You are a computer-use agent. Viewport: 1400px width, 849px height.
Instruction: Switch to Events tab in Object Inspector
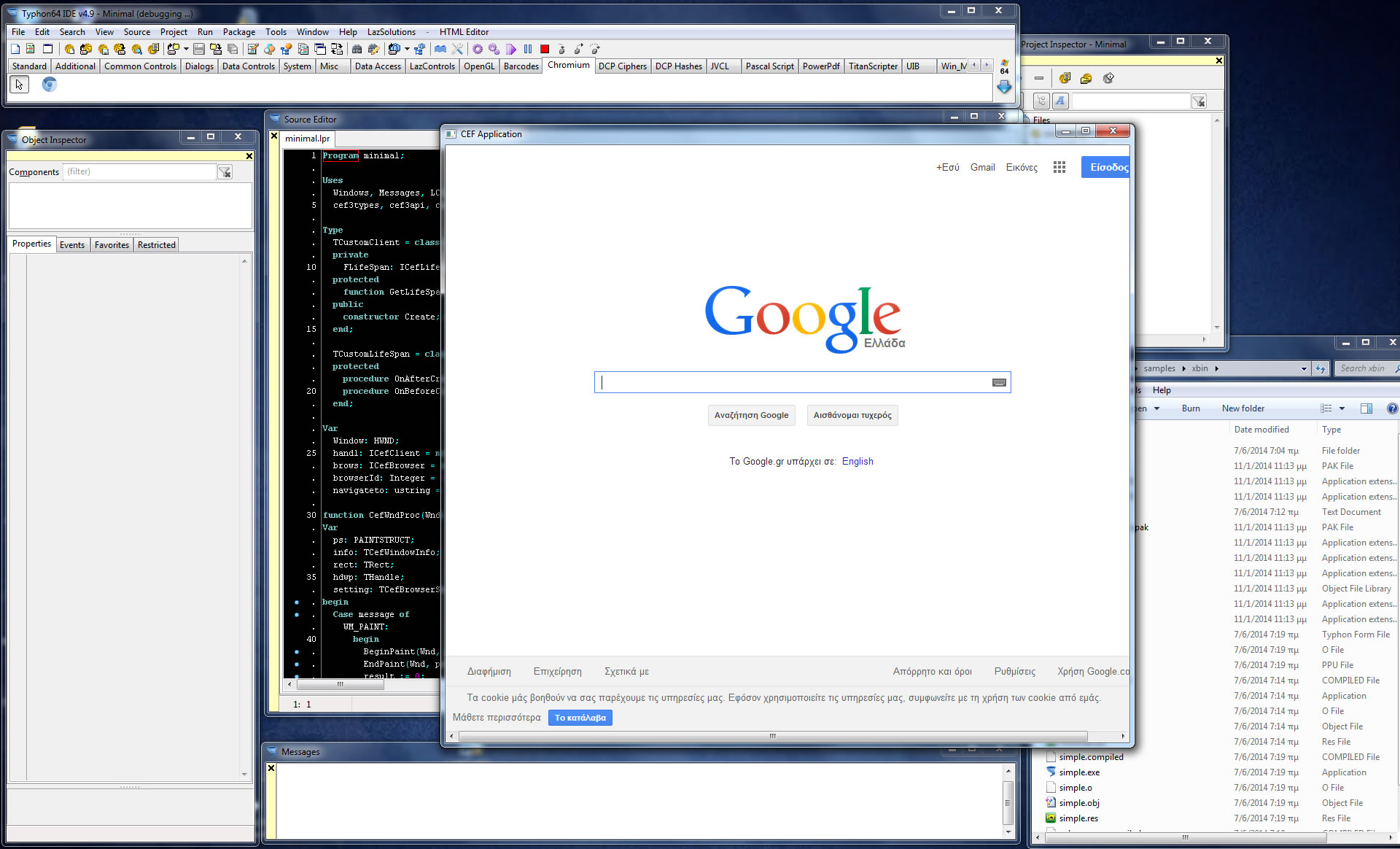click(72, 244)
